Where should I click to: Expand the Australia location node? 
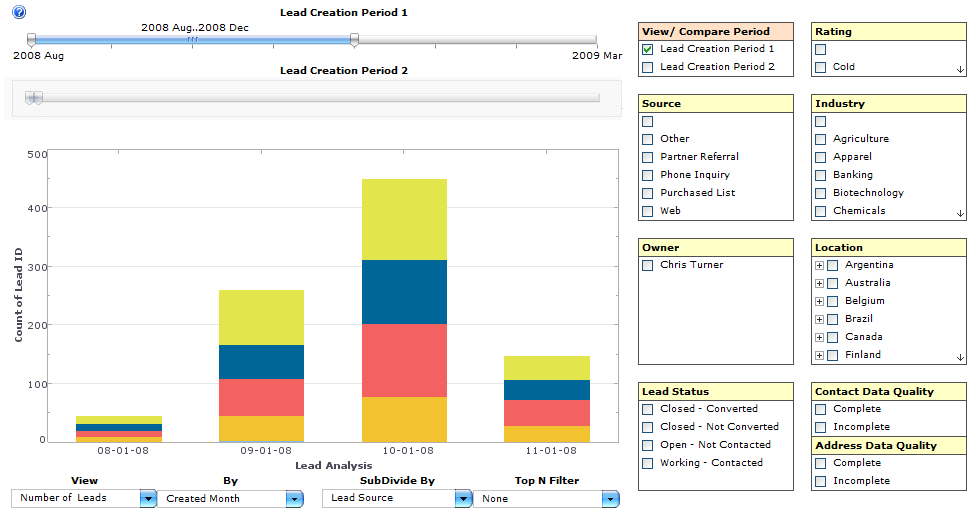(x=819, y=284)
